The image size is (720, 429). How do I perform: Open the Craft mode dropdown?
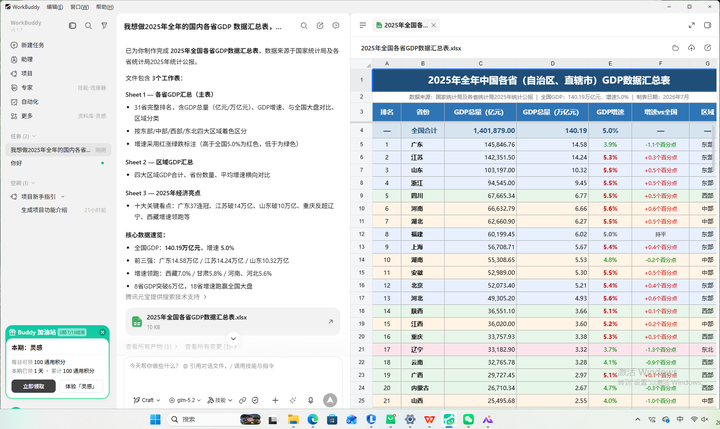coord(147,400)
